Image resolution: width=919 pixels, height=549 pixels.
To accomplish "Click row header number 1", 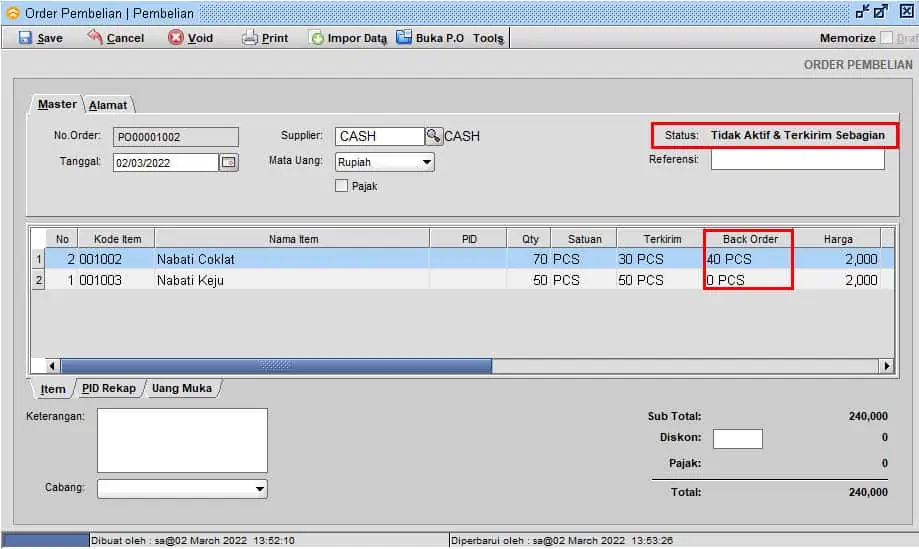I will [x=39, y=260].
